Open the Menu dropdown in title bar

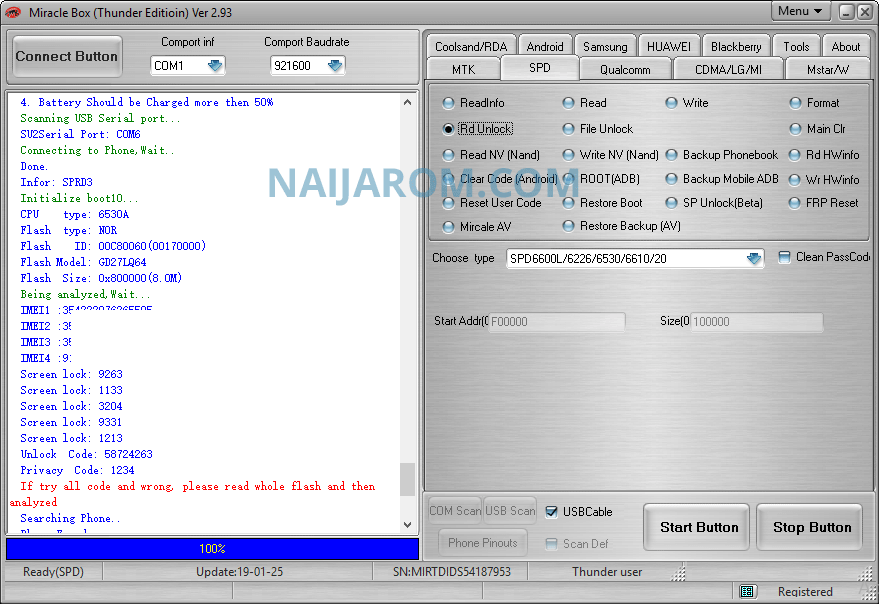(x=800, y=11)
